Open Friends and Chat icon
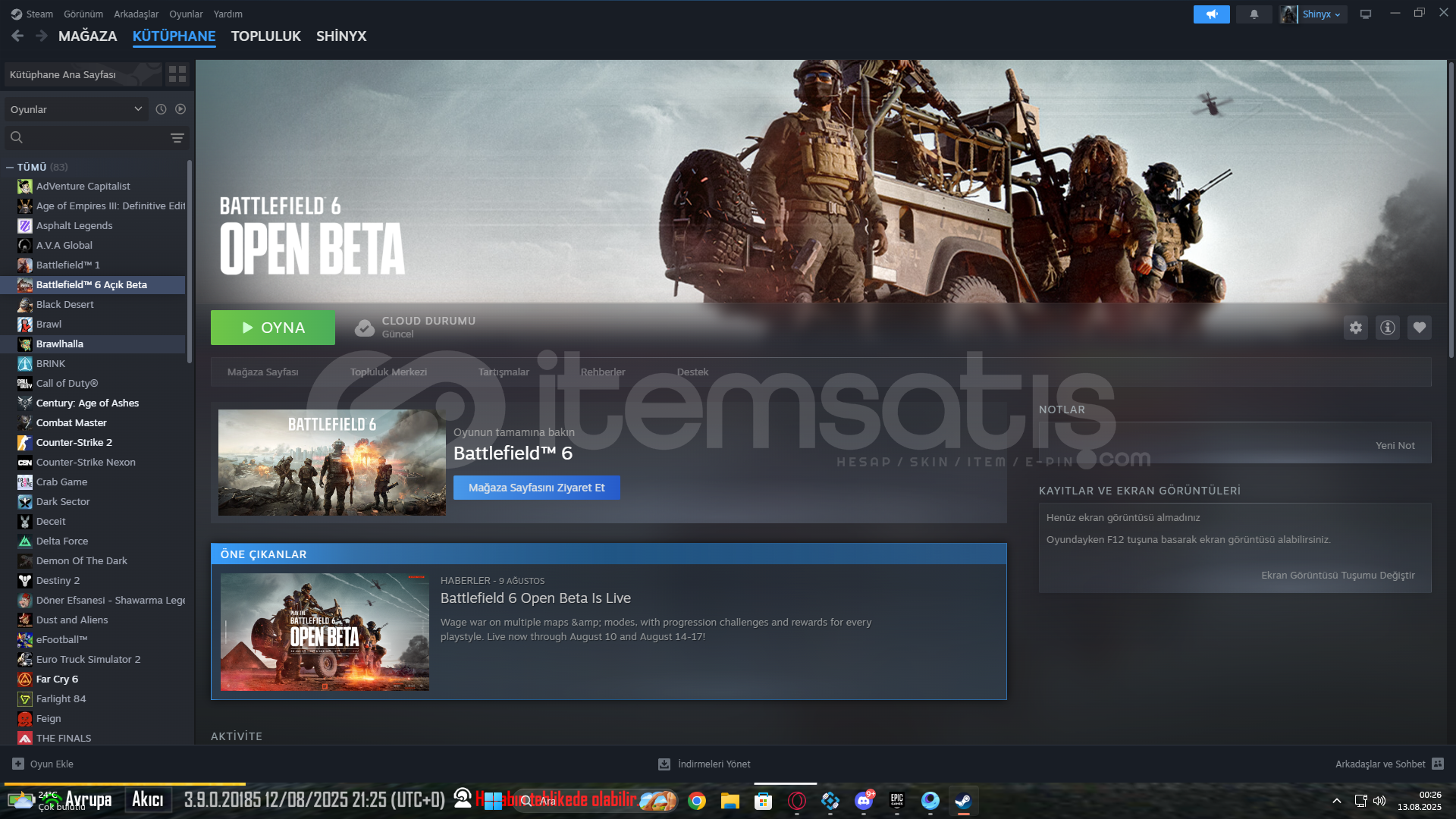1456x819 pixels. [x=1438, y=764]
